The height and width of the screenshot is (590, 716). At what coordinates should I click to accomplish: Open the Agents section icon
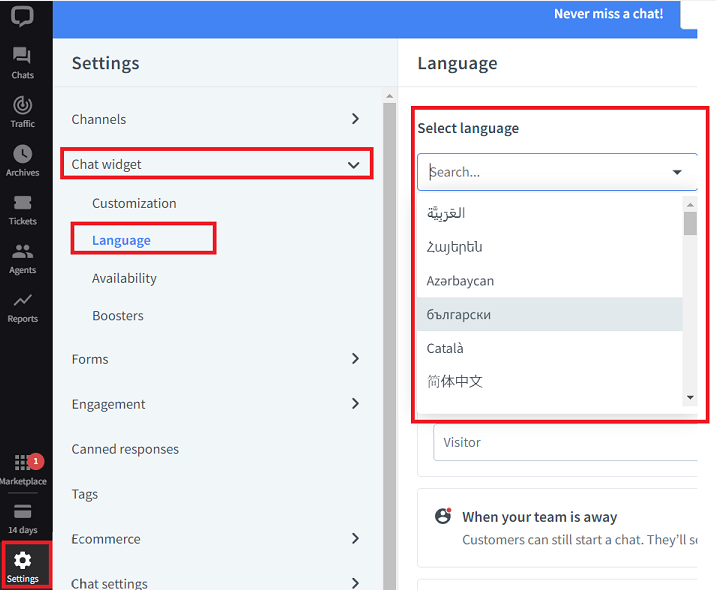tap(22, 257)
